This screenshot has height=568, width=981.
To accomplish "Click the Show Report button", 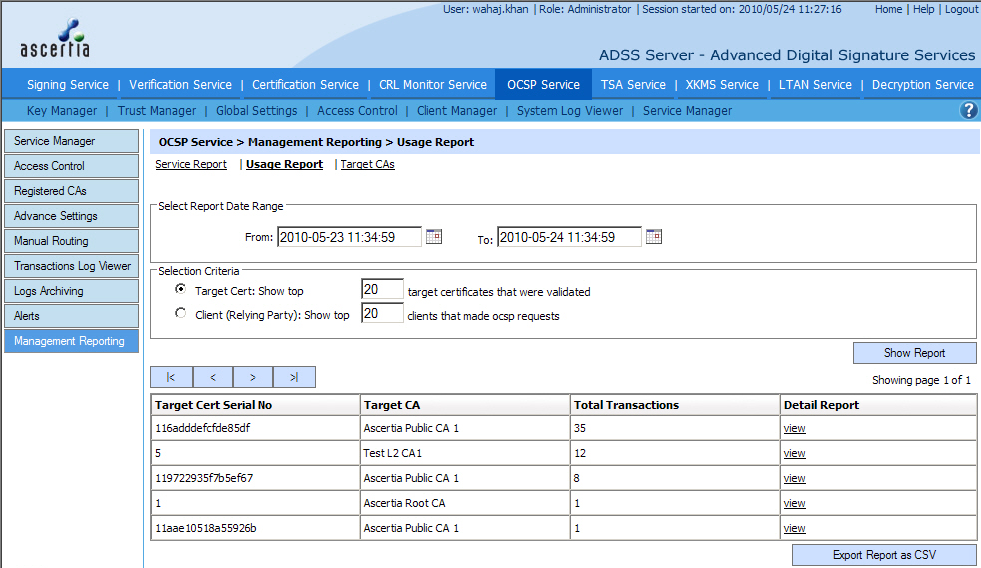I will point(914,353).
